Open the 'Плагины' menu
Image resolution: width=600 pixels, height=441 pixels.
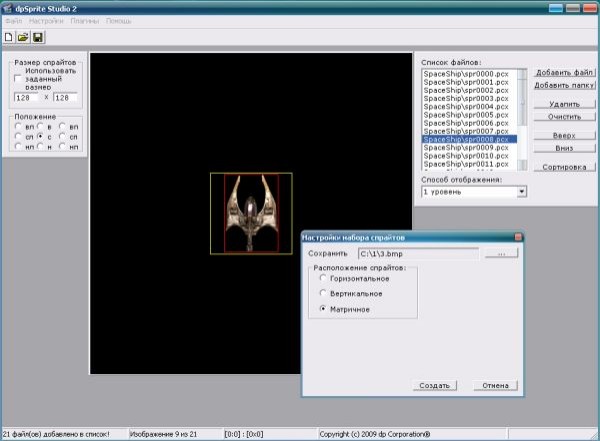point(85,21)
